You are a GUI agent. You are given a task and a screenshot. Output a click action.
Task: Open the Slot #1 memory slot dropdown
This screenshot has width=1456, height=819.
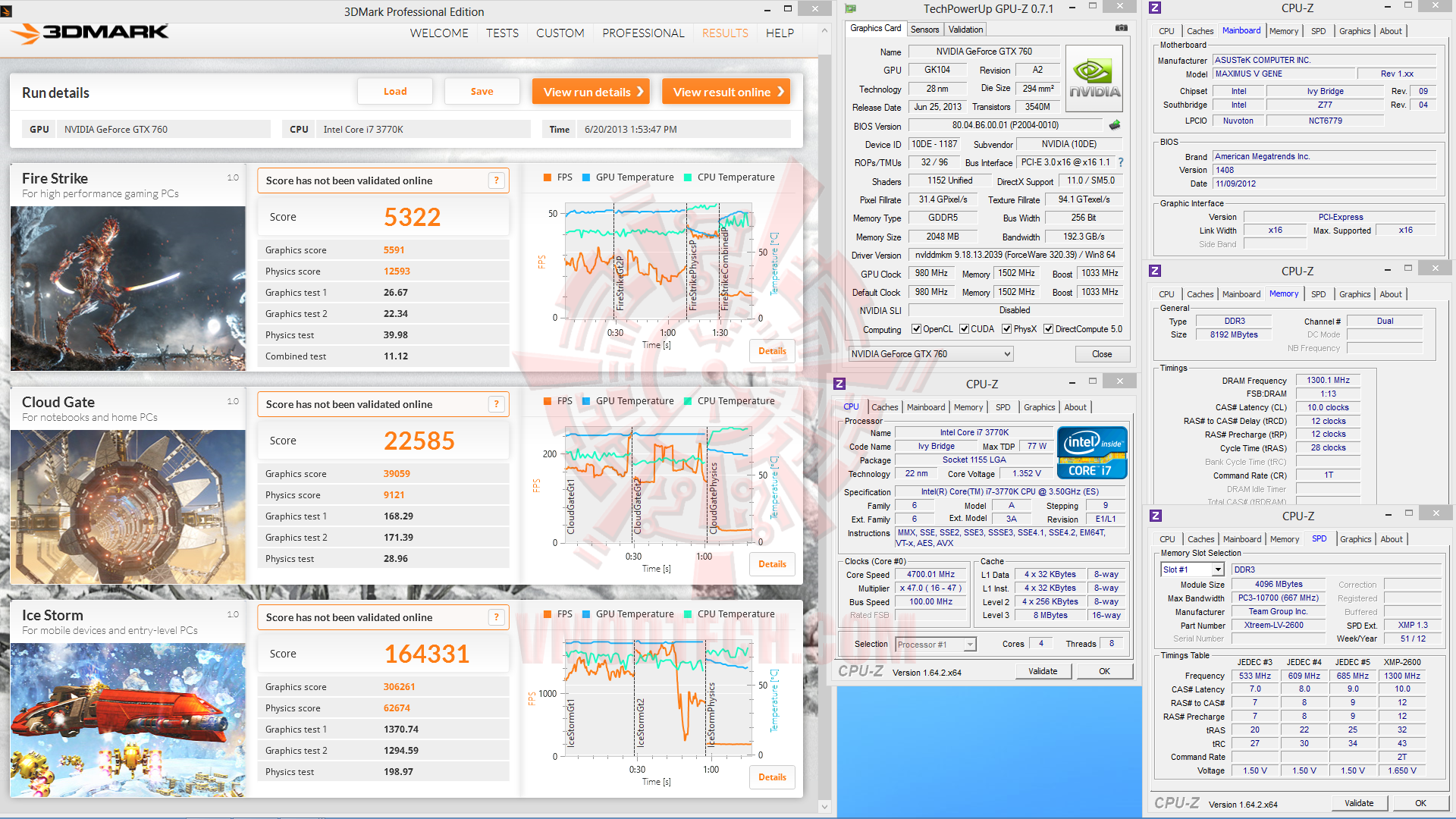coord(1192,570)
